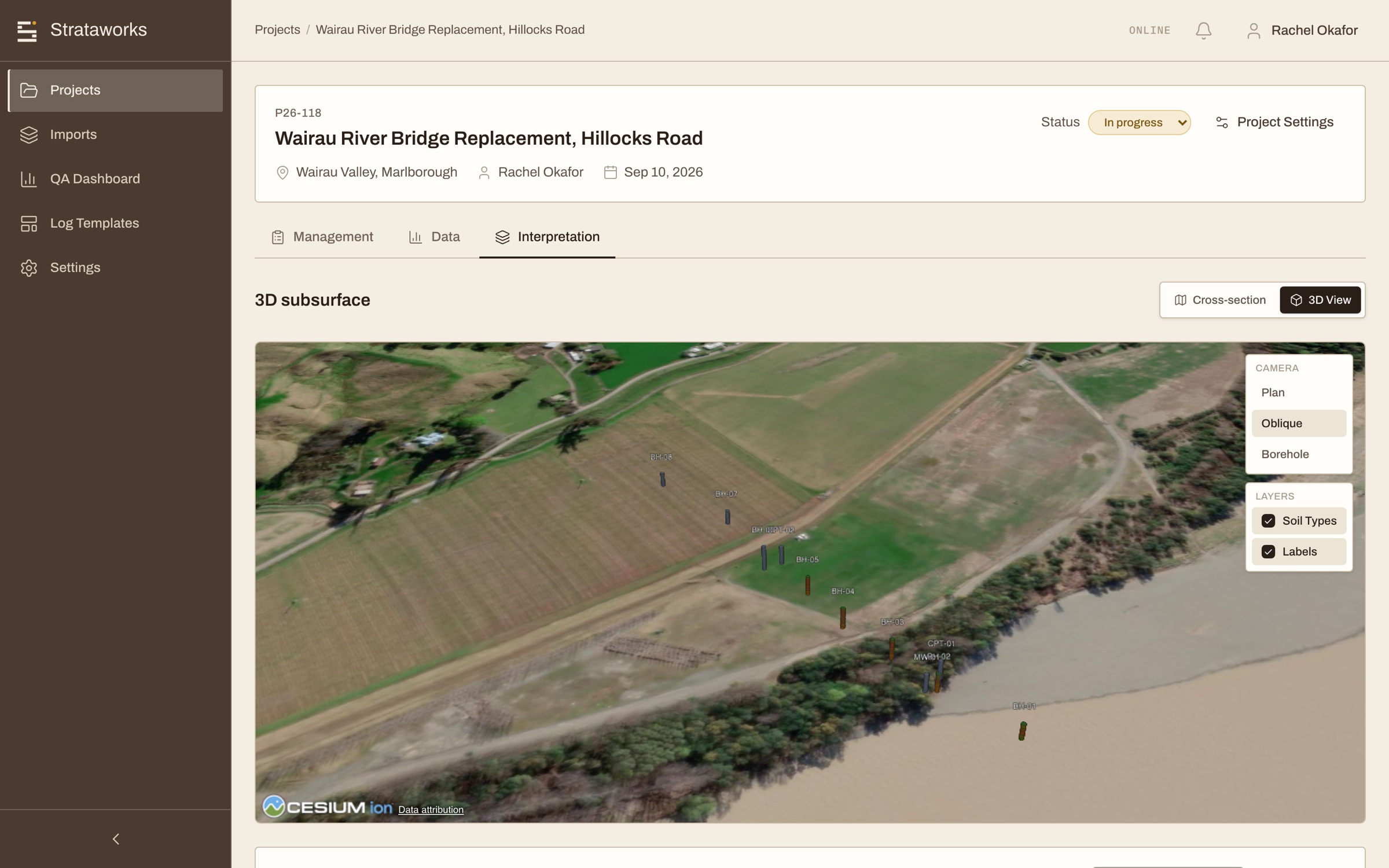
Task: Click the Rachel Okafor name in the header
Action: coord(1314,30)
